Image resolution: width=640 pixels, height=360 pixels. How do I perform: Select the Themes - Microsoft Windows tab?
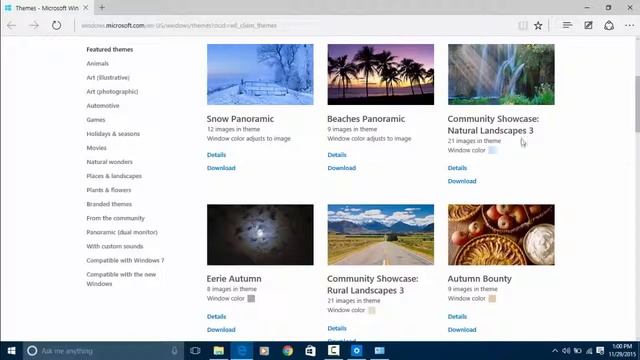pos(47,8)
